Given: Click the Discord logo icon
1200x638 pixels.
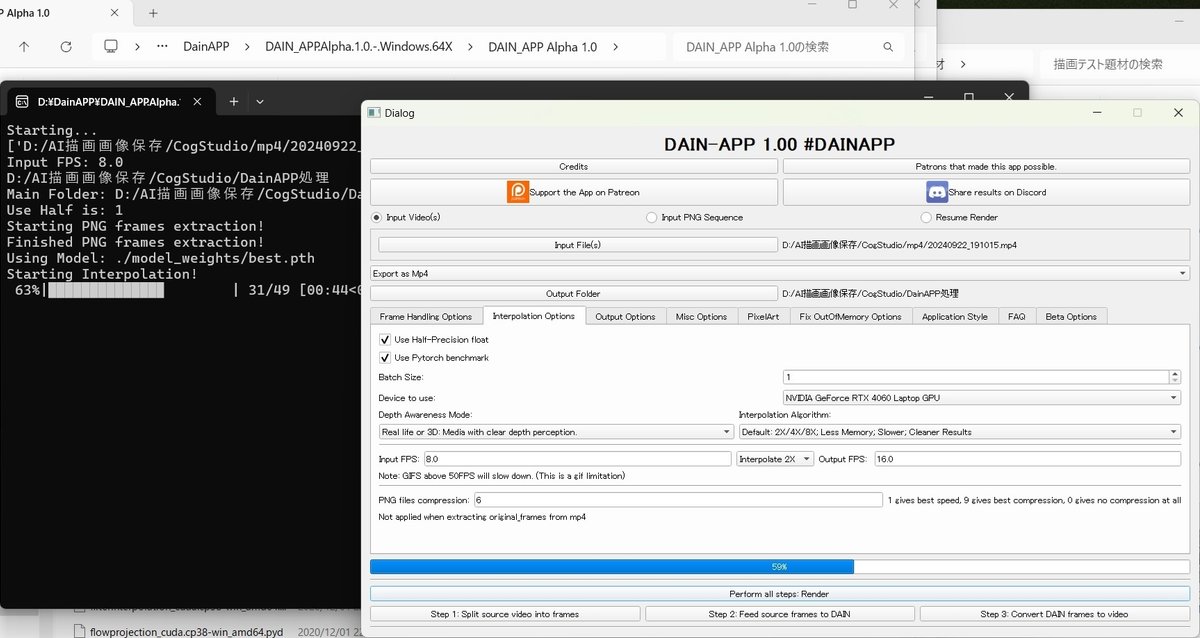Looking at the screenshot, I should pos(937,192).
